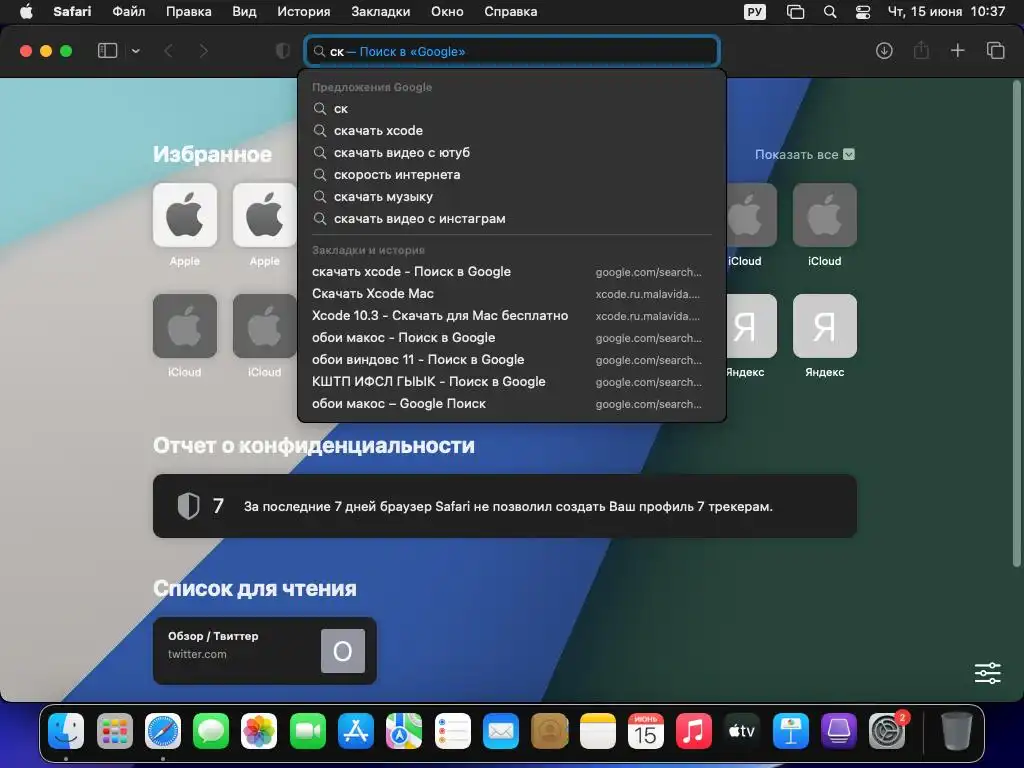This screenshot has height=768, width=1024.
Task: Open Reminders from the Dock
Action: tap(453, 731)
